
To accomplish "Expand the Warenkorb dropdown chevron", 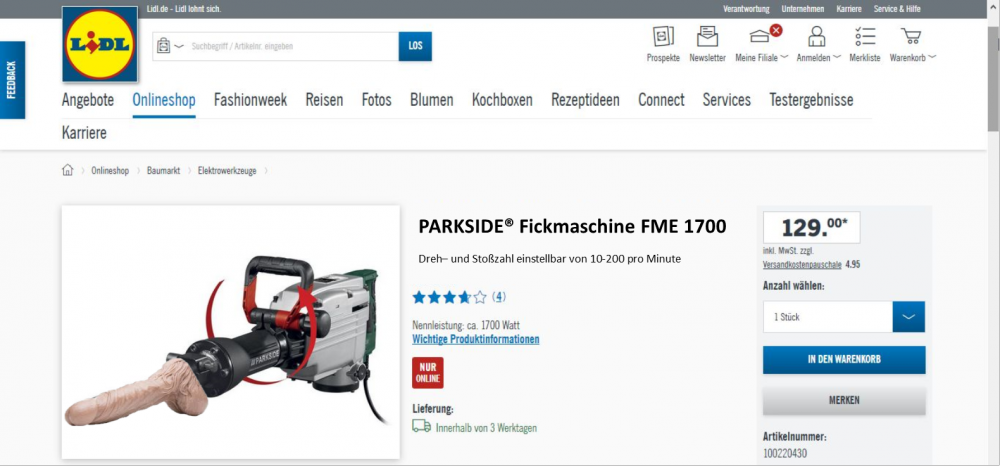I will tap(932, 58).
